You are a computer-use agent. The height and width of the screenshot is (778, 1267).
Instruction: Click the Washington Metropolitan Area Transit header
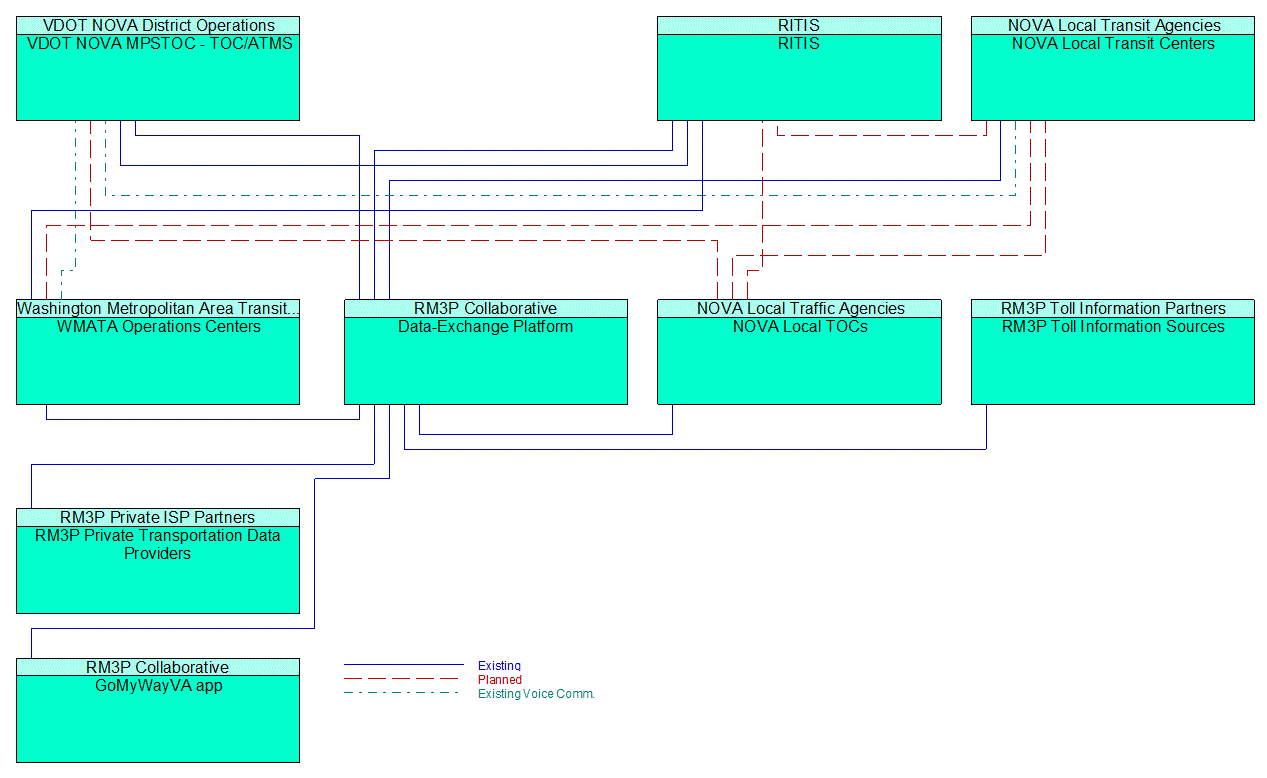[x=158, y=309]
